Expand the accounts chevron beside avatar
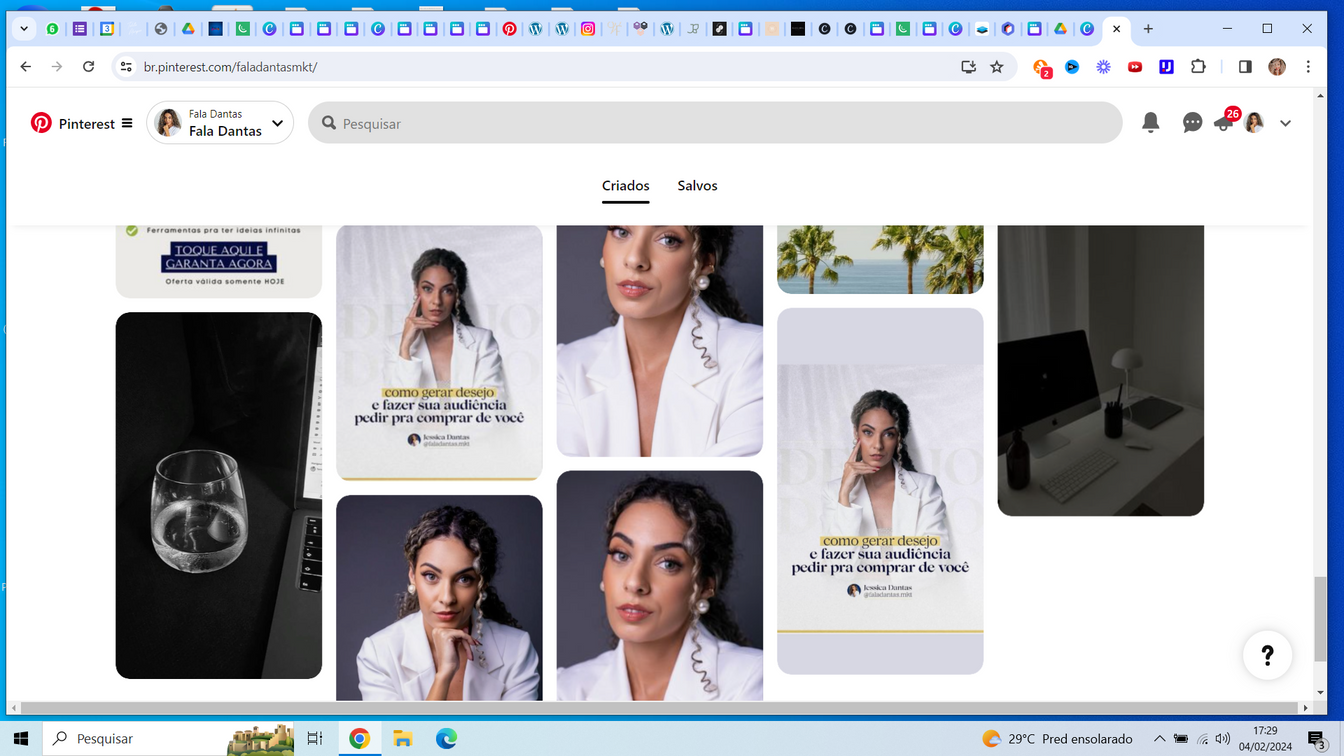The width and height of the screenshot is (1344, 756). [1286, 123]
